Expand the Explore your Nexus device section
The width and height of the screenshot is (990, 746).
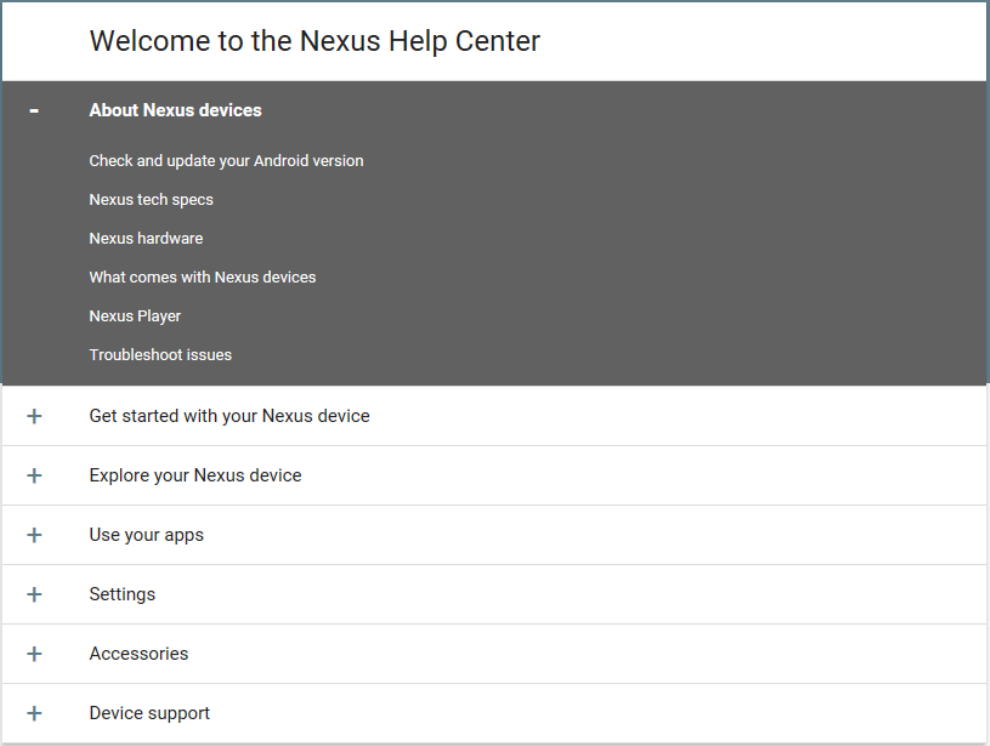(x=195, y=475)
